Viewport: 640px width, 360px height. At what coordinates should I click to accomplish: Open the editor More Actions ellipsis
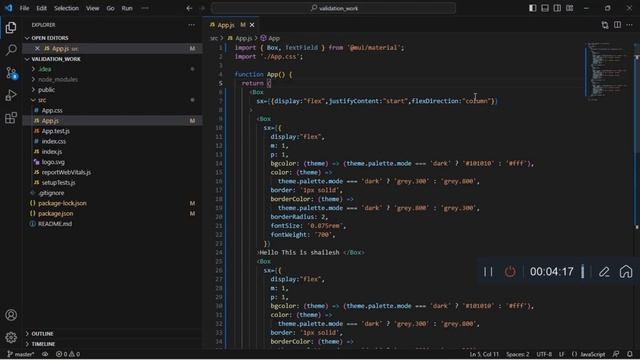click(629, 25)
